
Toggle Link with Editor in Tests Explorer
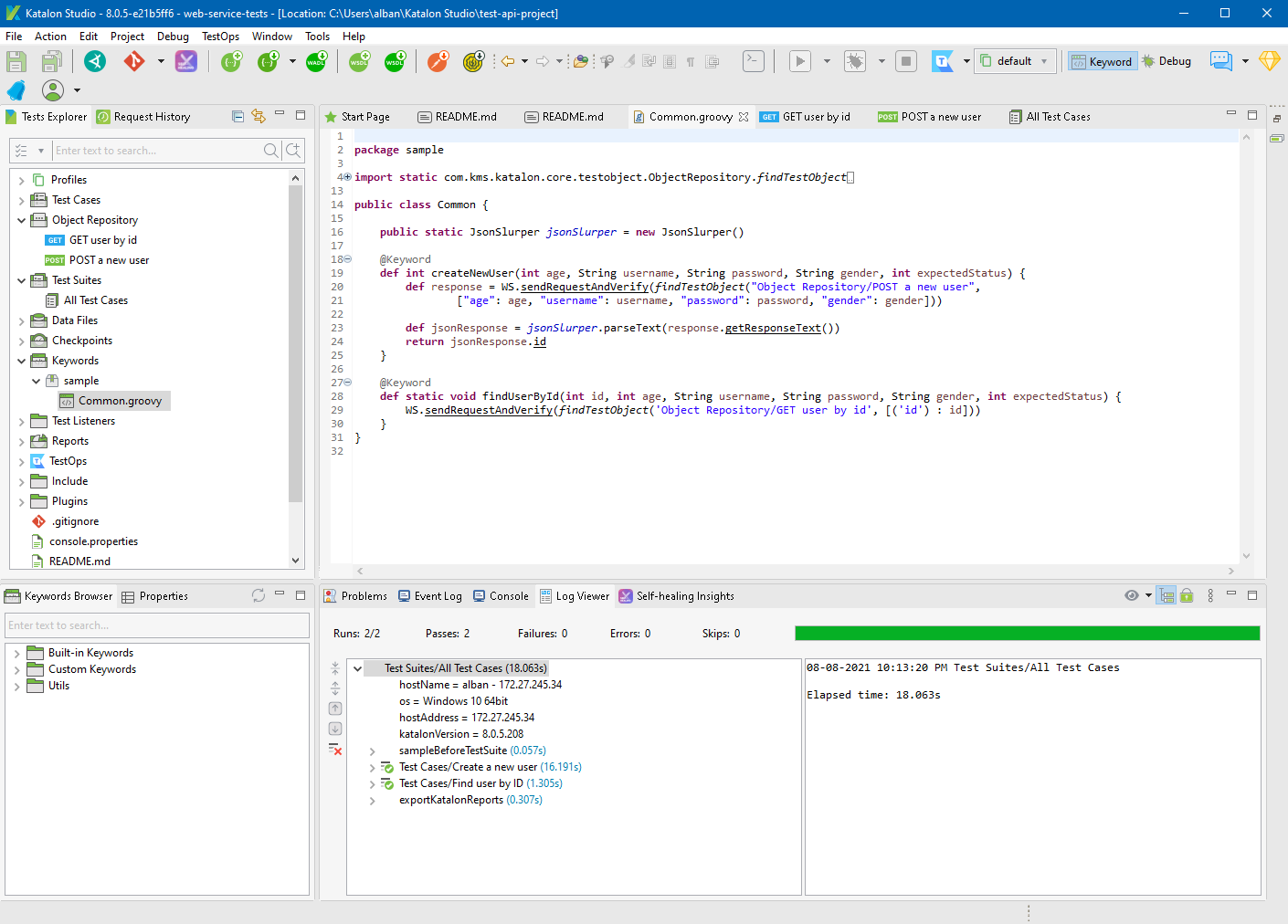tap(259, 116)
